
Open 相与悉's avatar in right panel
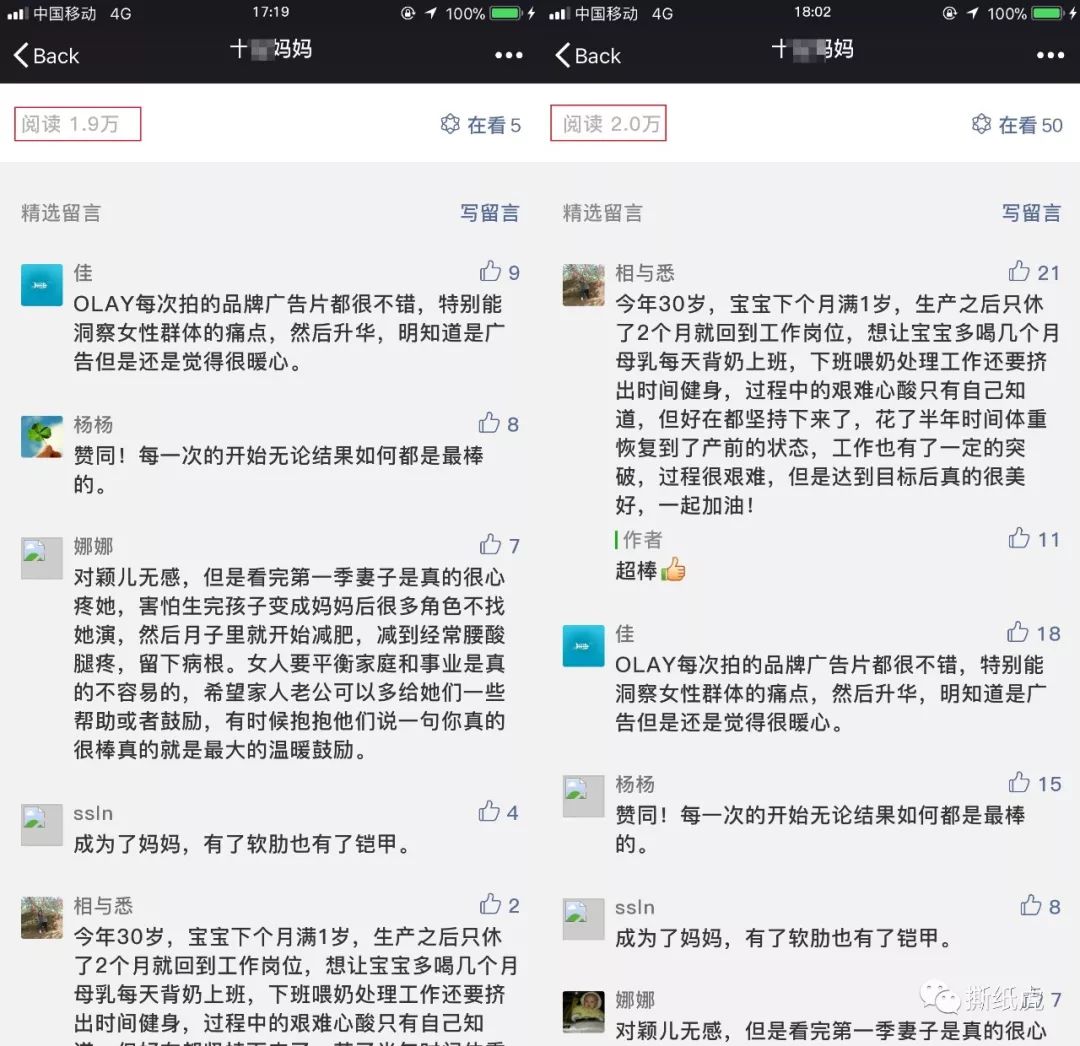(x=583, y=284)
